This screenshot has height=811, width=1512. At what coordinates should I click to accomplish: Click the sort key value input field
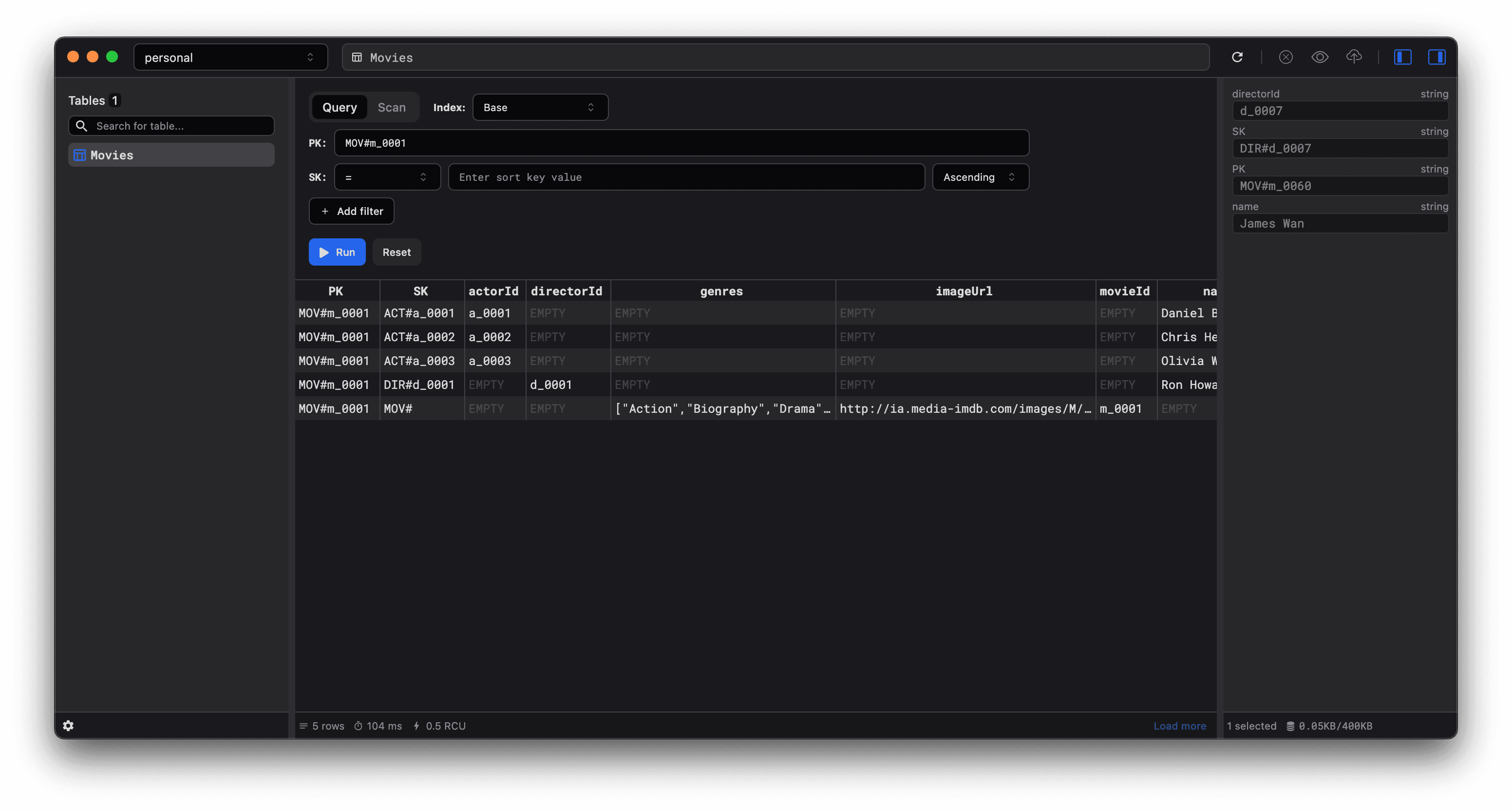click(x=685, y=177)
